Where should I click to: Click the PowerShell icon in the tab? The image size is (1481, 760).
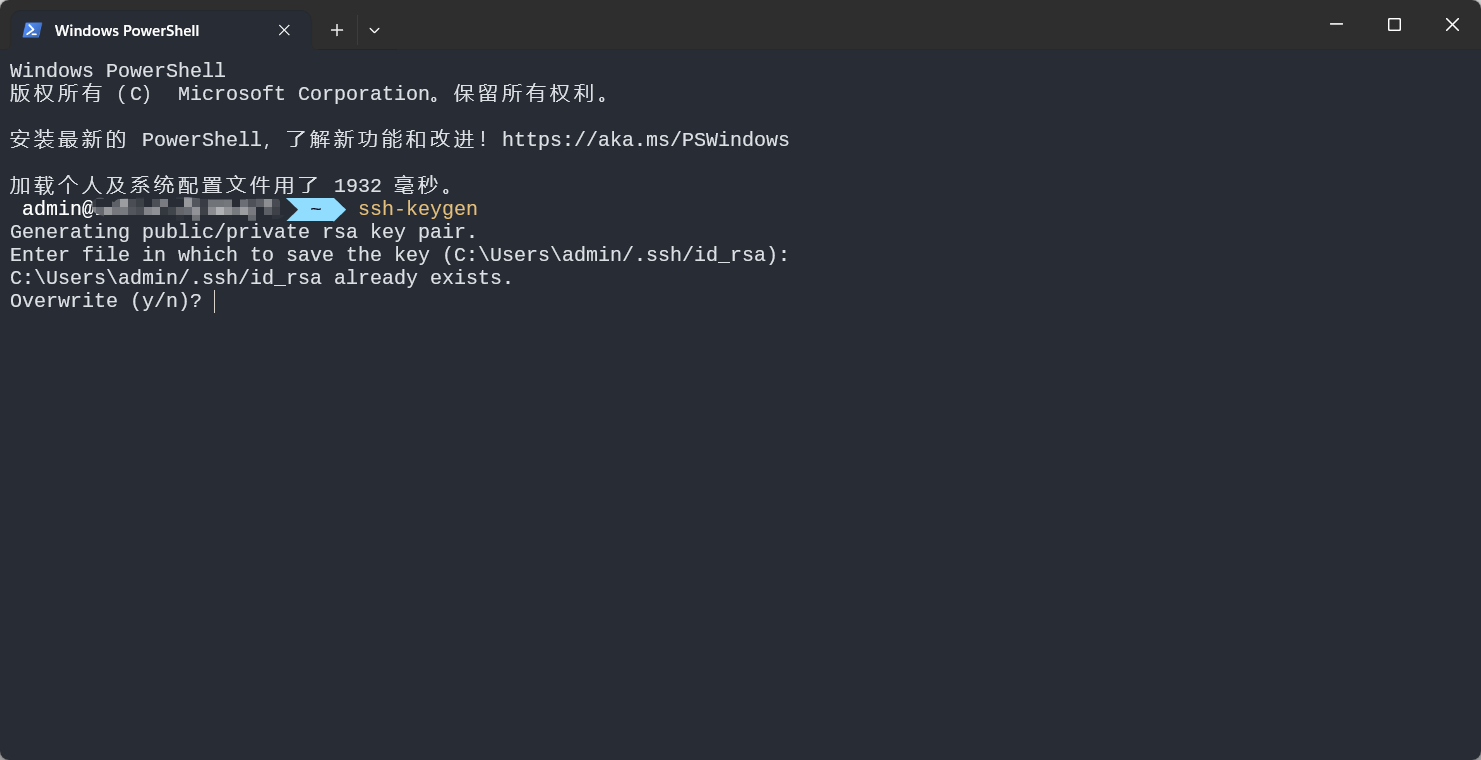[32, 30]
